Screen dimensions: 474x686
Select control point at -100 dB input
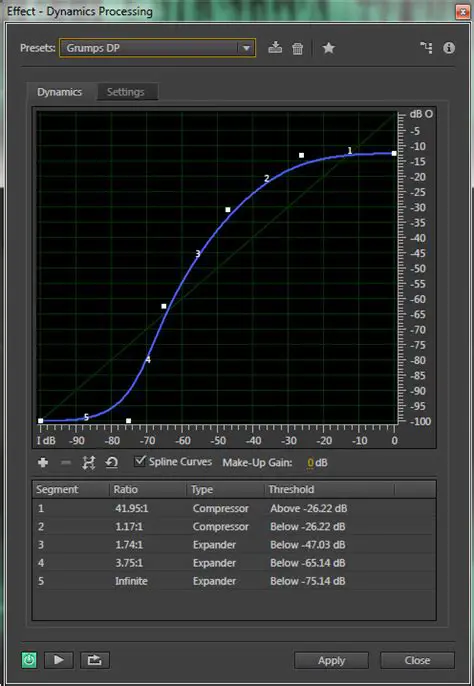pos(41,421)
